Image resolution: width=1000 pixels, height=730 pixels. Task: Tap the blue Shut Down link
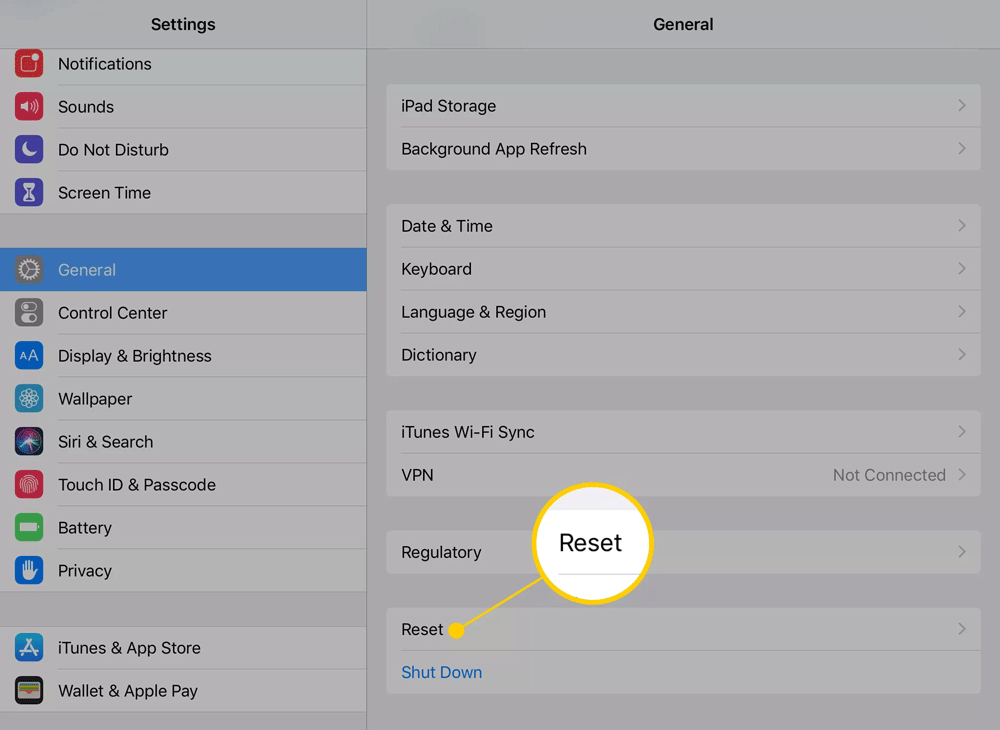point(441,672)
